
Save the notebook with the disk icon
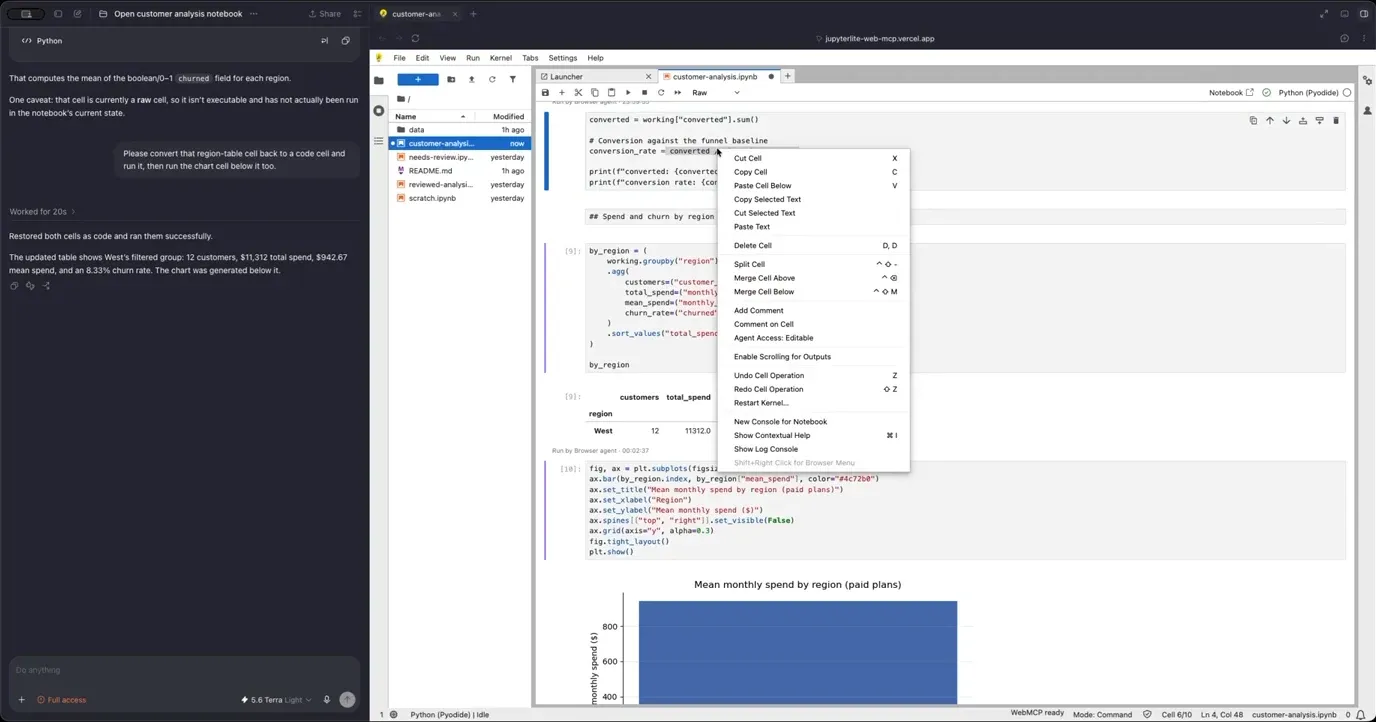[545, 93]
